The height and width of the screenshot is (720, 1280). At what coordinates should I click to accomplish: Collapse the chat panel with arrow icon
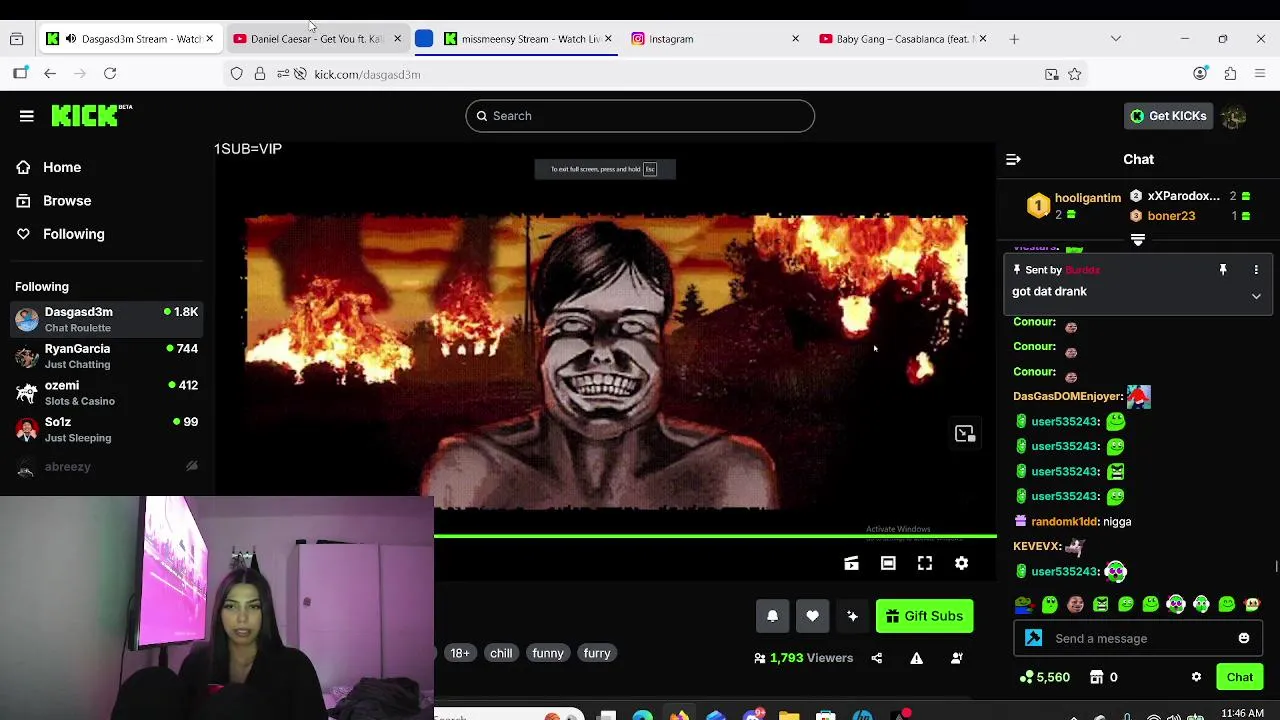1013,160
